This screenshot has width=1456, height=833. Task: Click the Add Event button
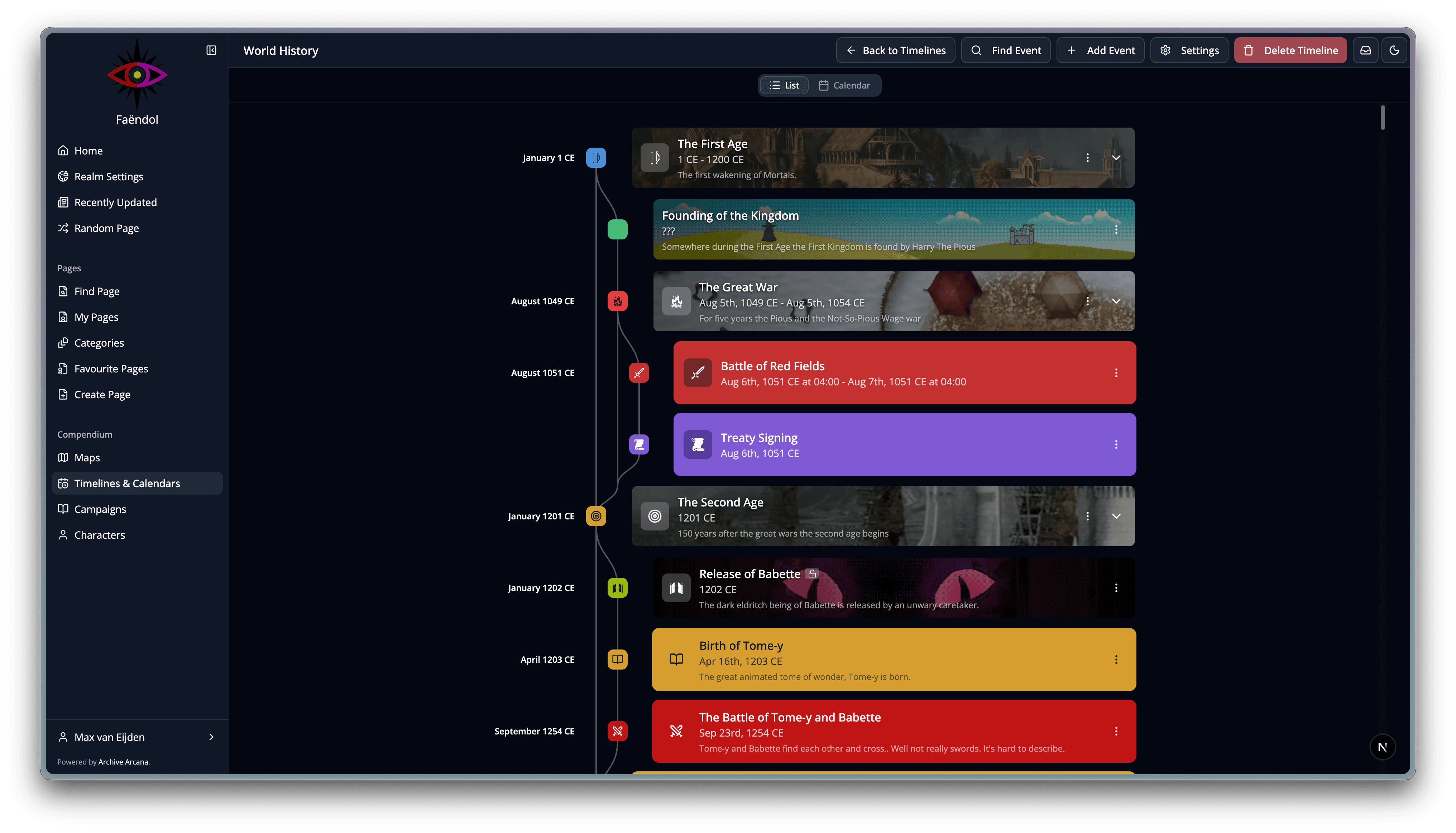point(1100,50)
